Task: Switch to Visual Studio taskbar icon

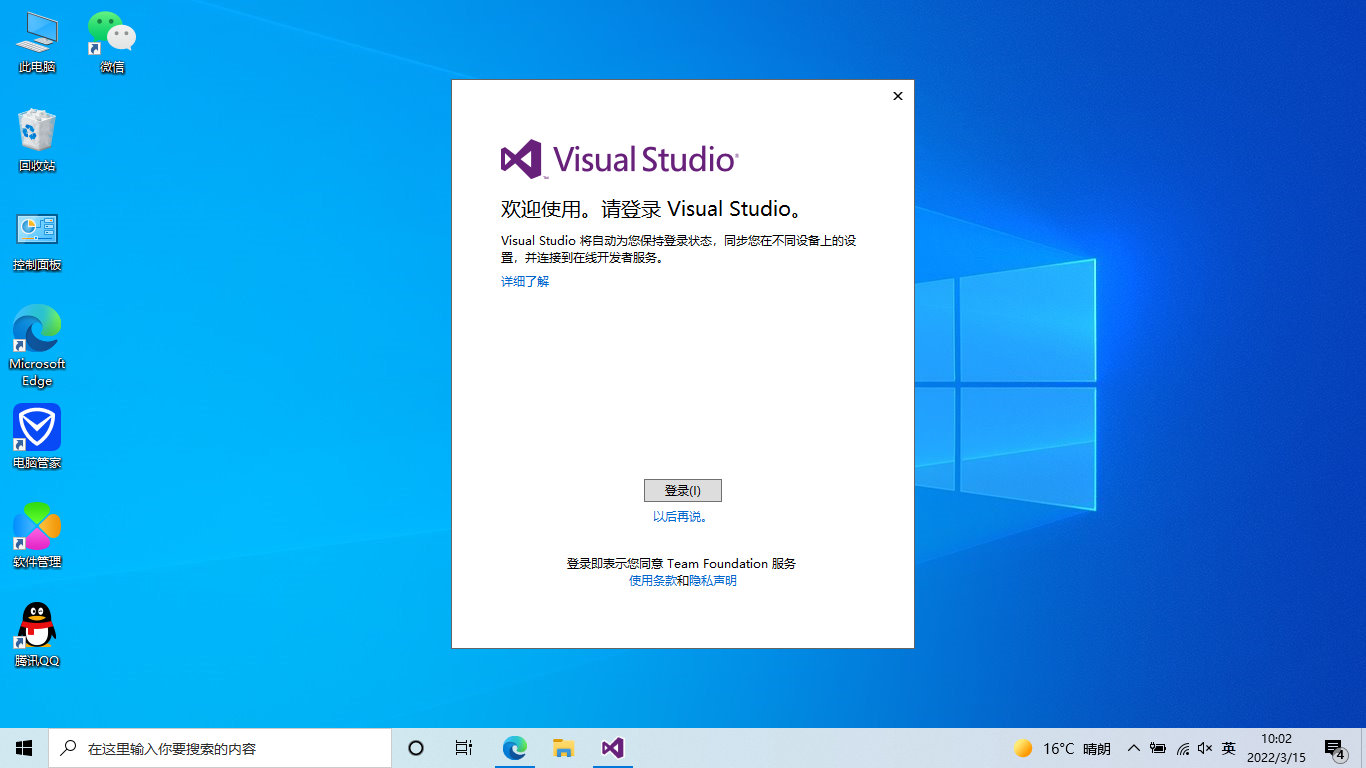Action: click(612, 748)
